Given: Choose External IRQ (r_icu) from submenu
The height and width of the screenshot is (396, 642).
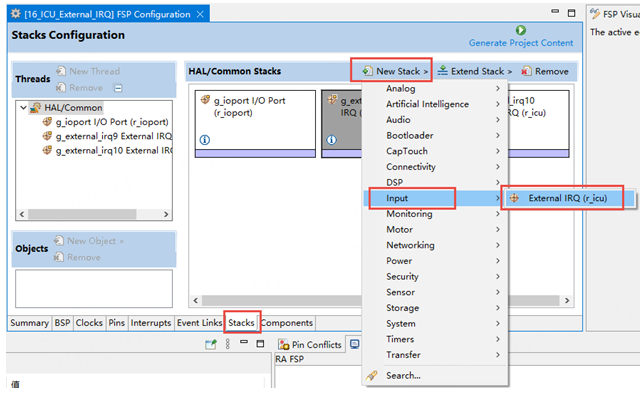Looking at the screenshot, I should 569,198.
